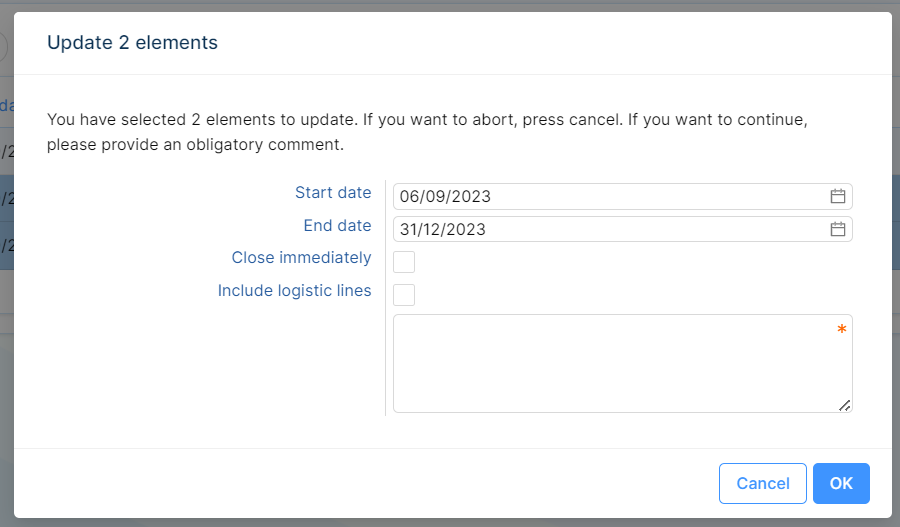This screenshot has width=900, height=527.
Task: Open the Start date calendar picker
Action: click(x=838, y=197)
